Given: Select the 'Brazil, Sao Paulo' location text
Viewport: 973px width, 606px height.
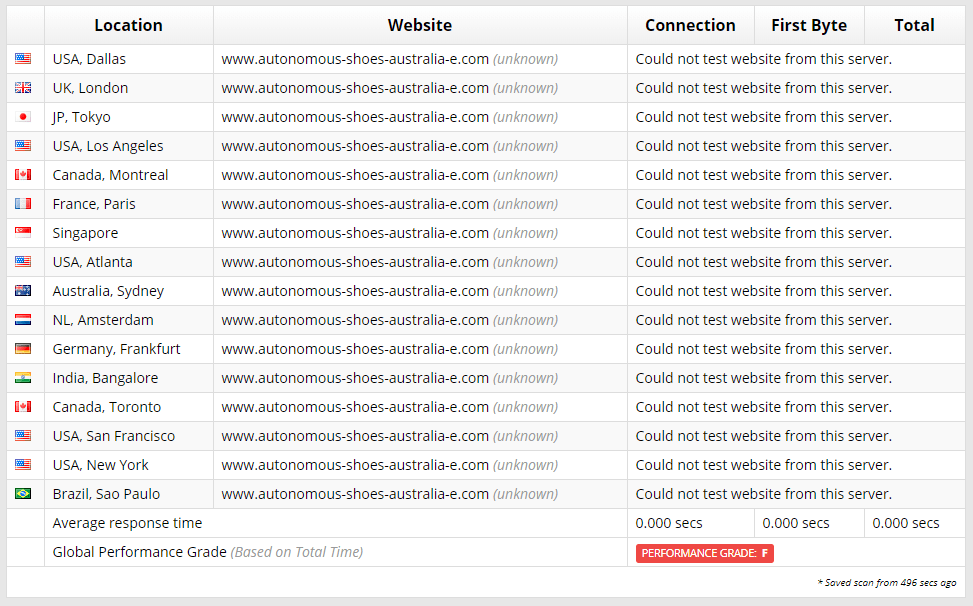Looking at the screenshot, I should point(107,494).
